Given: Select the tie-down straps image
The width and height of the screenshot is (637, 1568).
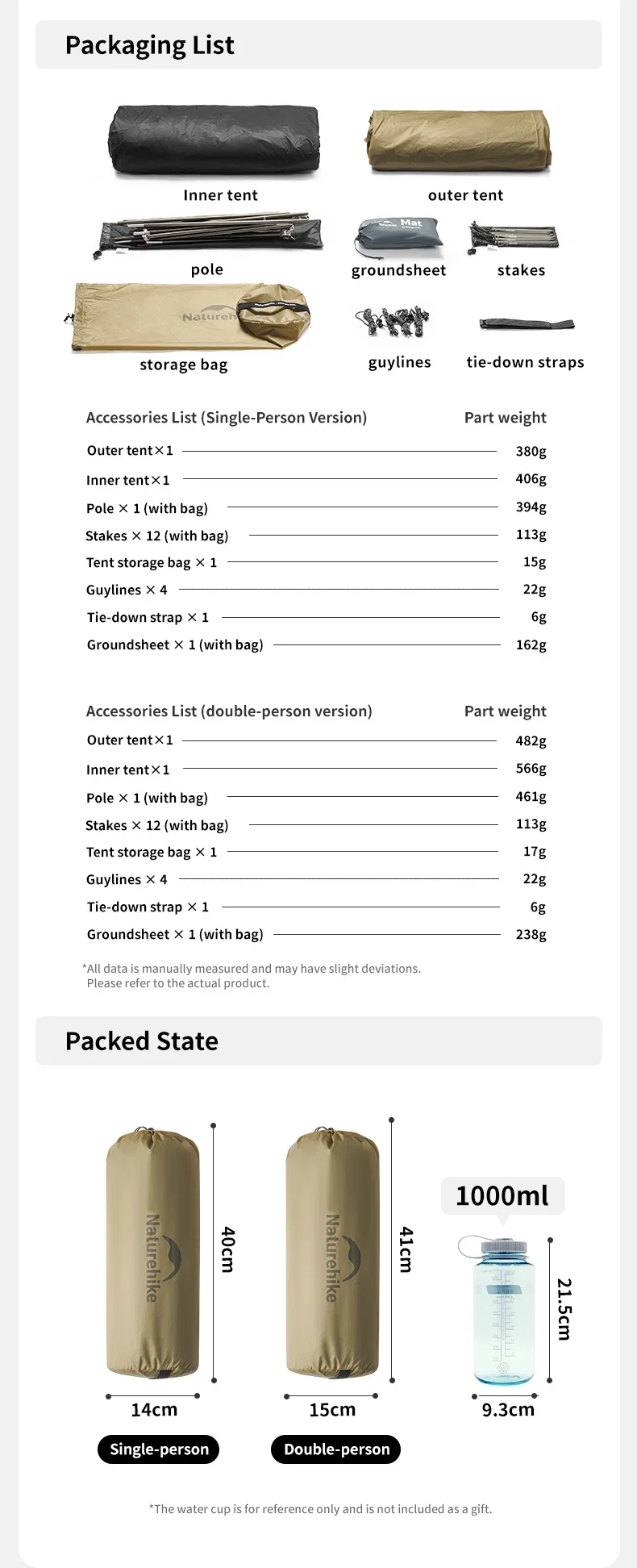Looking at the screenshot, I should click(526, 324).
